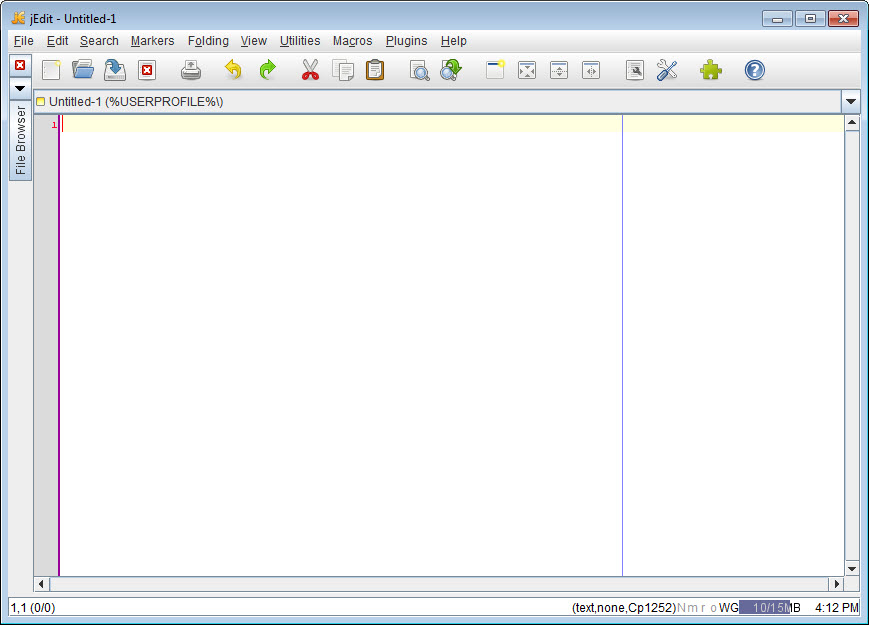Image resolution: width=869 pixels, height=625 pixels.
Task: Click the 10/15MB memory usage indicator
Action: 770,607
